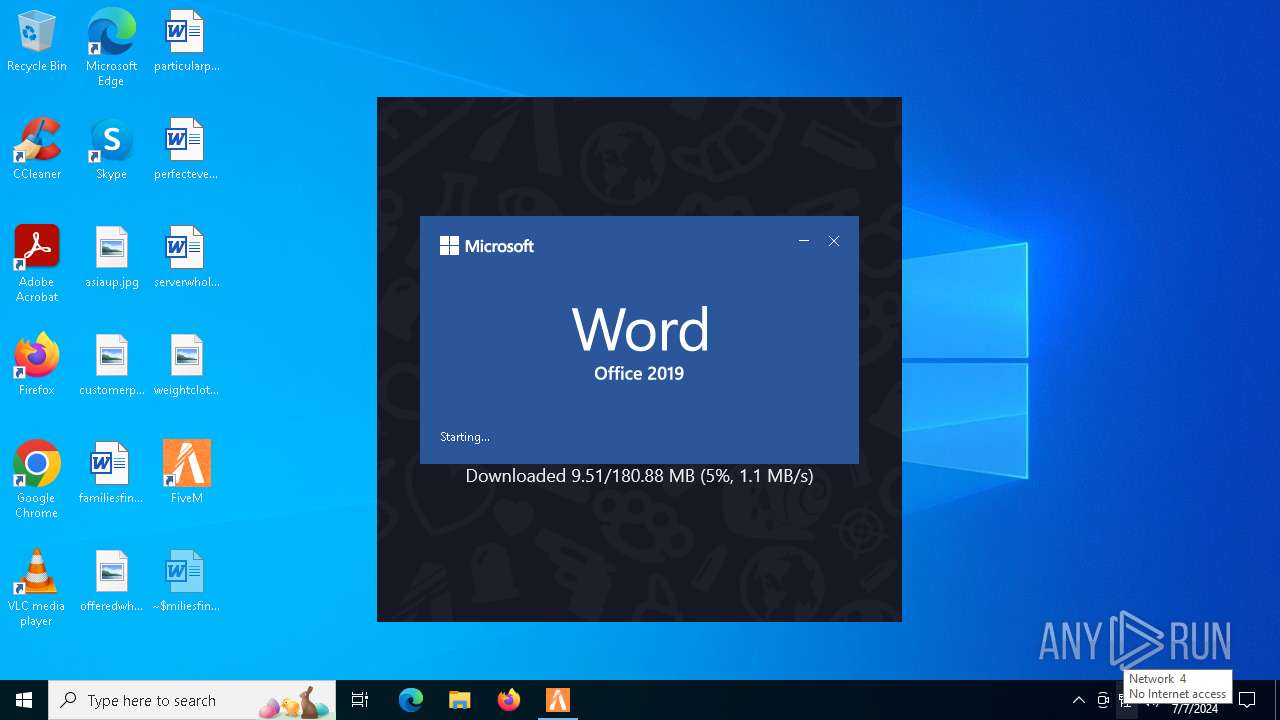Image resolution: width=1280 pixels, height=720 pixels.
Task: Click the Task View taskbar button
Action: coord(360,700)
